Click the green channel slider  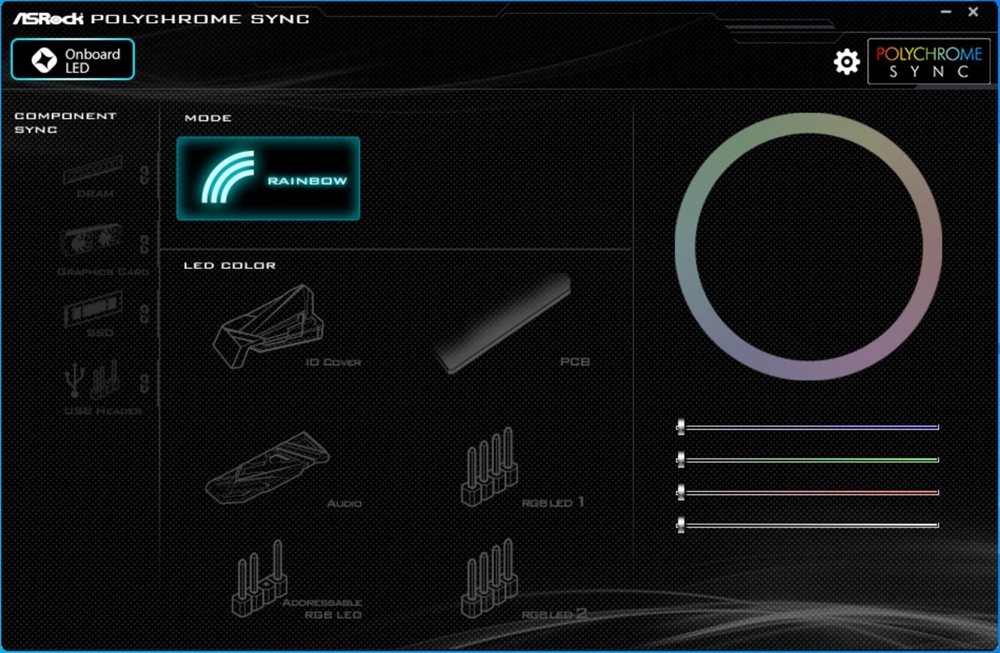[807, 460]
